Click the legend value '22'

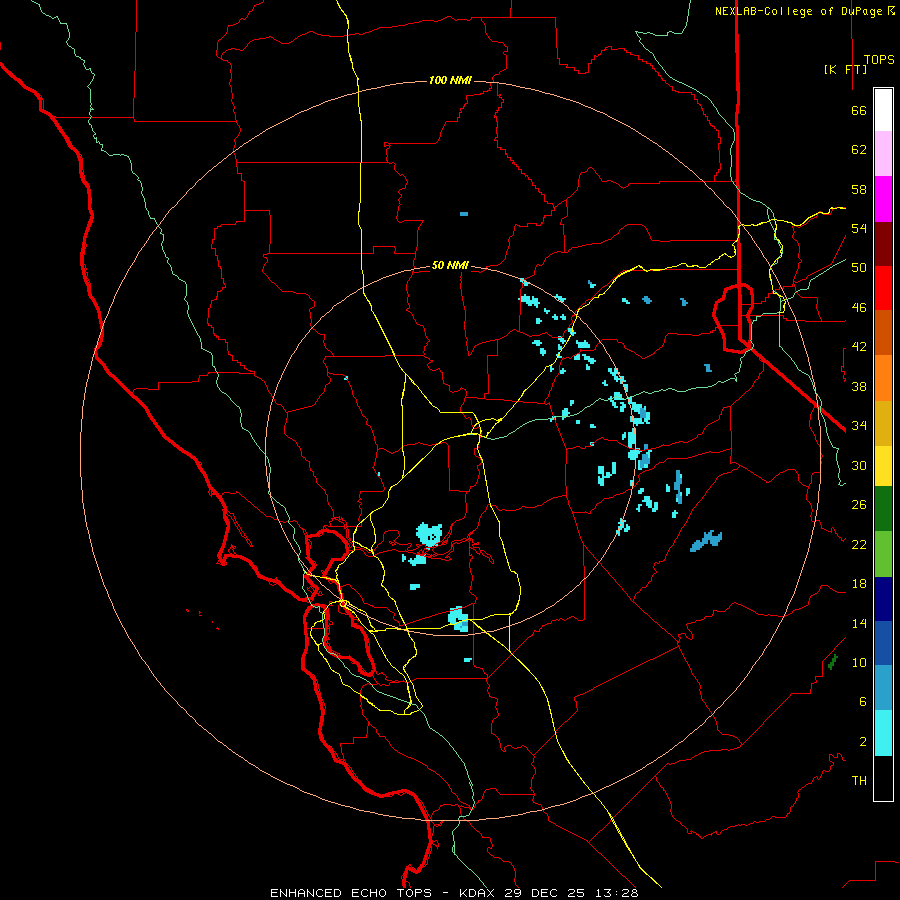pyautogui.click(x=859, y=544)
